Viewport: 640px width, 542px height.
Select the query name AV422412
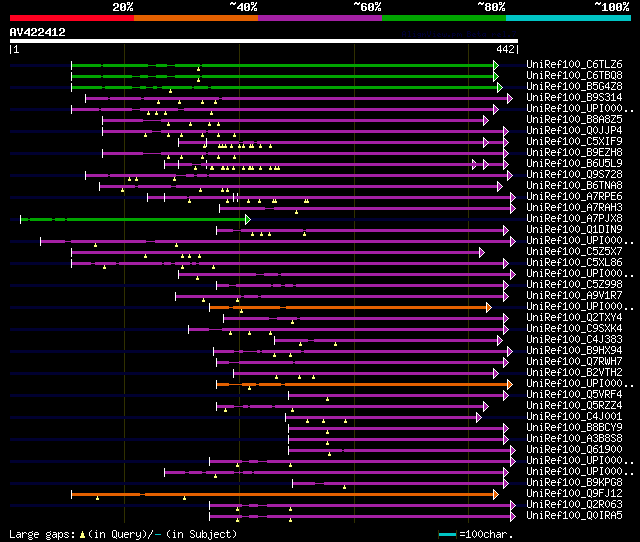38,32
